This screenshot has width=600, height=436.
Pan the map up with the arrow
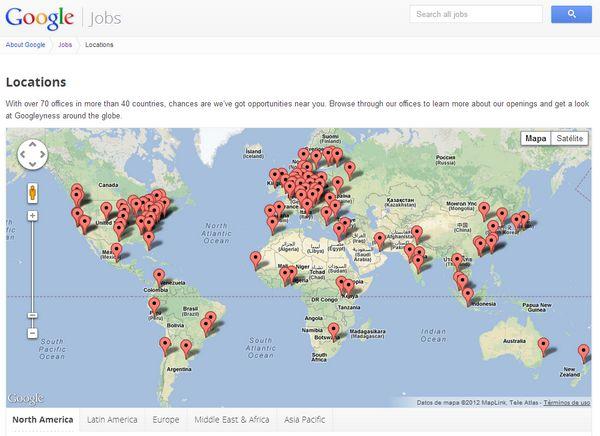33,145
